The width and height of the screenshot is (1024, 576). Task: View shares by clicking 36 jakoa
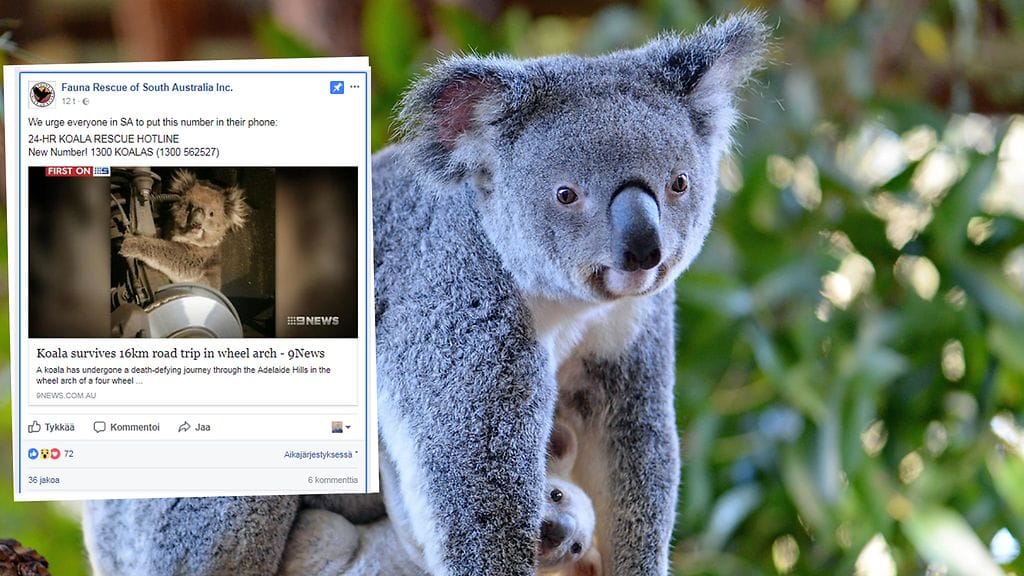(x=43, y=479)
